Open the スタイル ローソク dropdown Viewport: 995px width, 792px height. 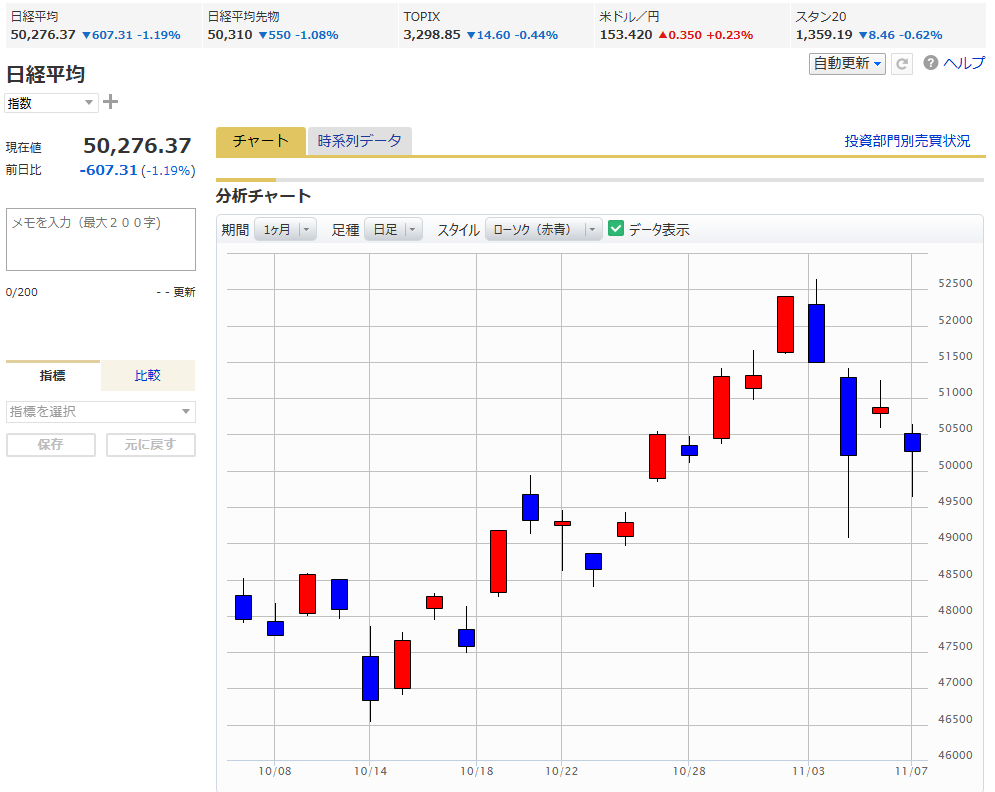(x=543, y=230)
